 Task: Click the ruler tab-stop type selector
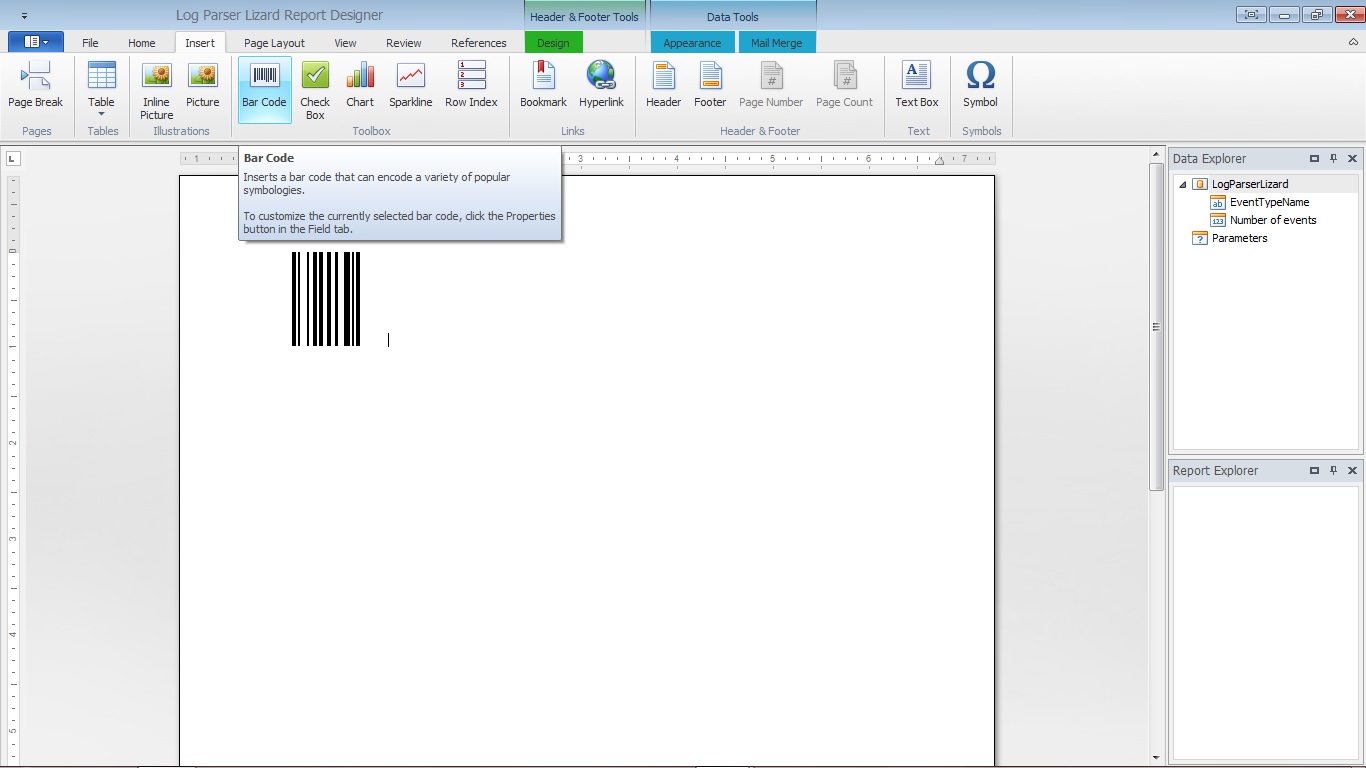(x=13, y=158)
